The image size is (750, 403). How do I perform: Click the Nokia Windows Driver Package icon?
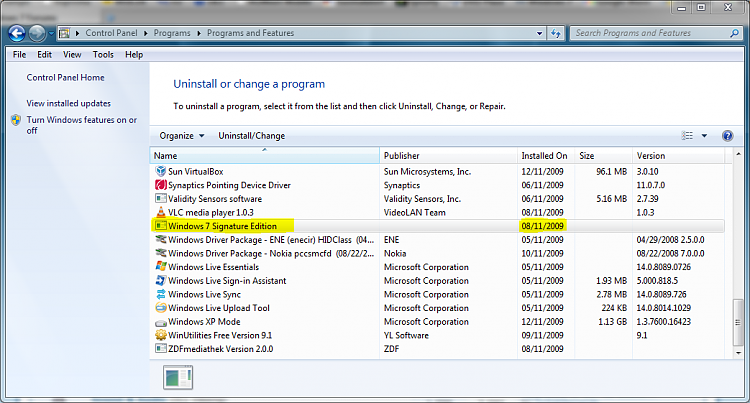pyautogui.click(x=161, y=253)
